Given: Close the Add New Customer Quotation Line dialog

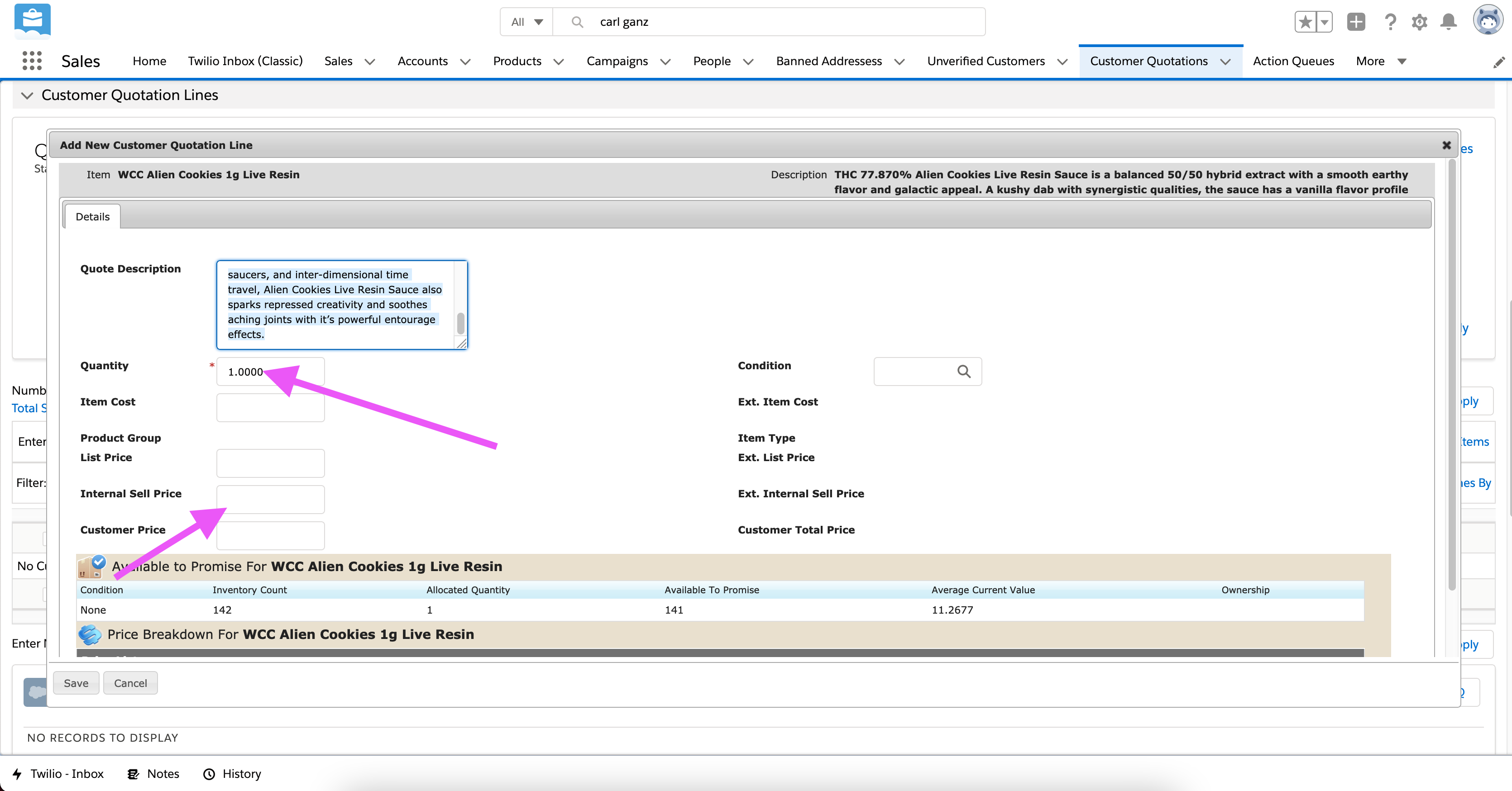Looking at the screenshot, I should [1446, 145].
